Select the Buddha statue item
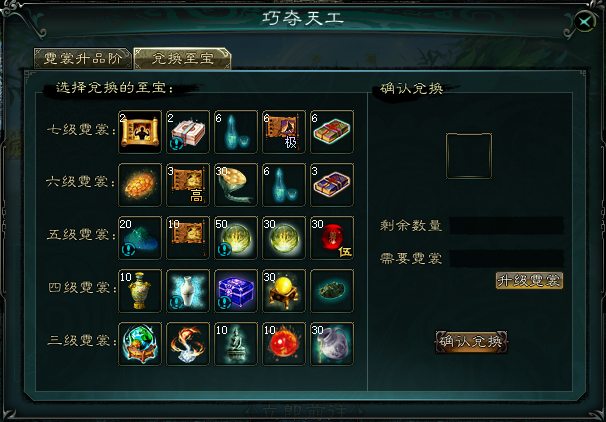The image size is (606, 422). [236, 344]
